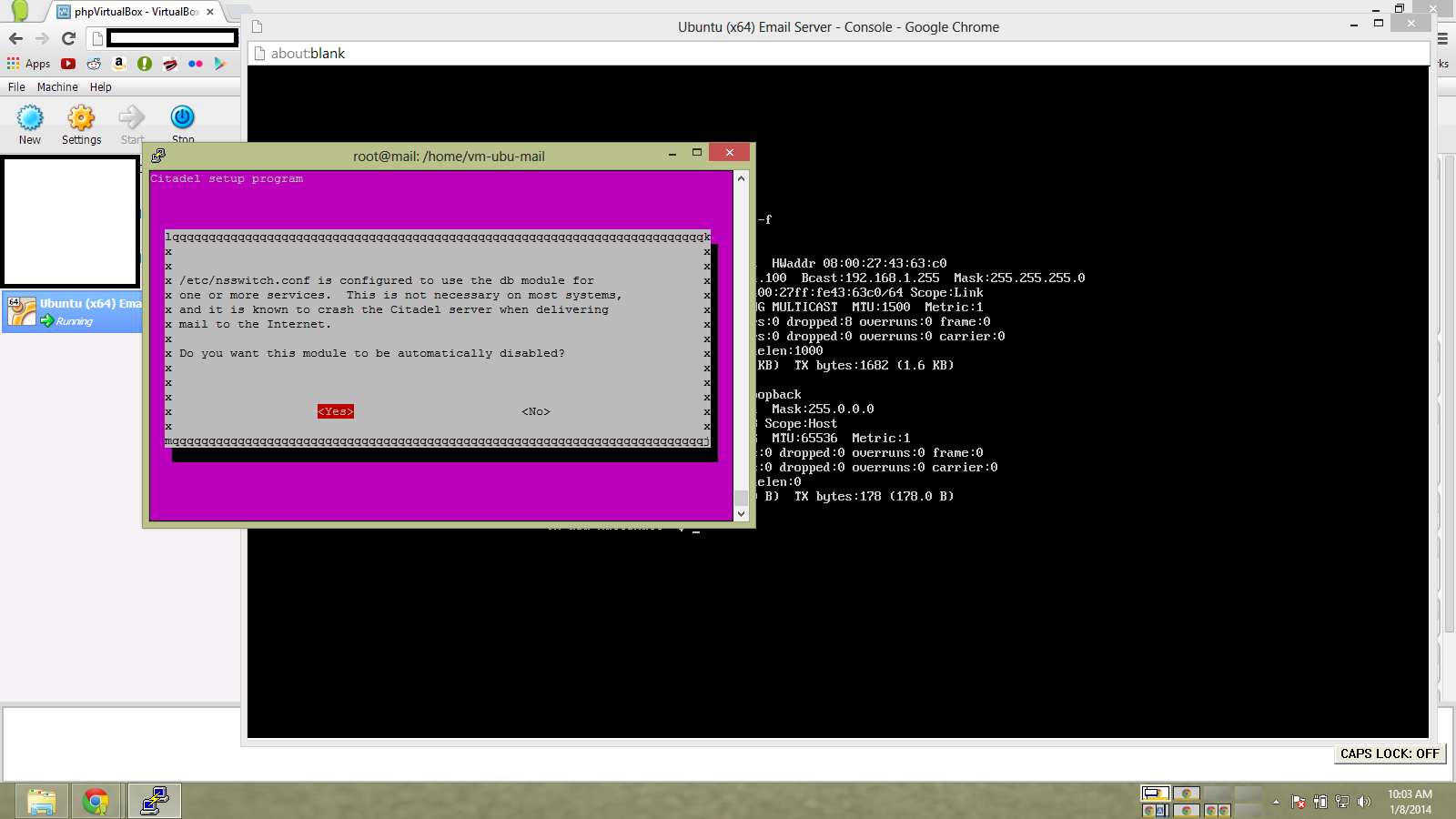Viewport: 1456px width, 819px height.
Task: Open the Chrome menu hamburger icon
Action: [x=1442, y=38]
